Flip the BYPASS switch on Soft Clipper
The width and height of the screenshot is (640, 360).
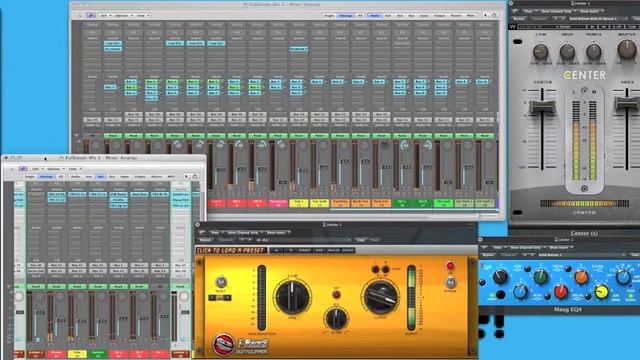[450, 282]
